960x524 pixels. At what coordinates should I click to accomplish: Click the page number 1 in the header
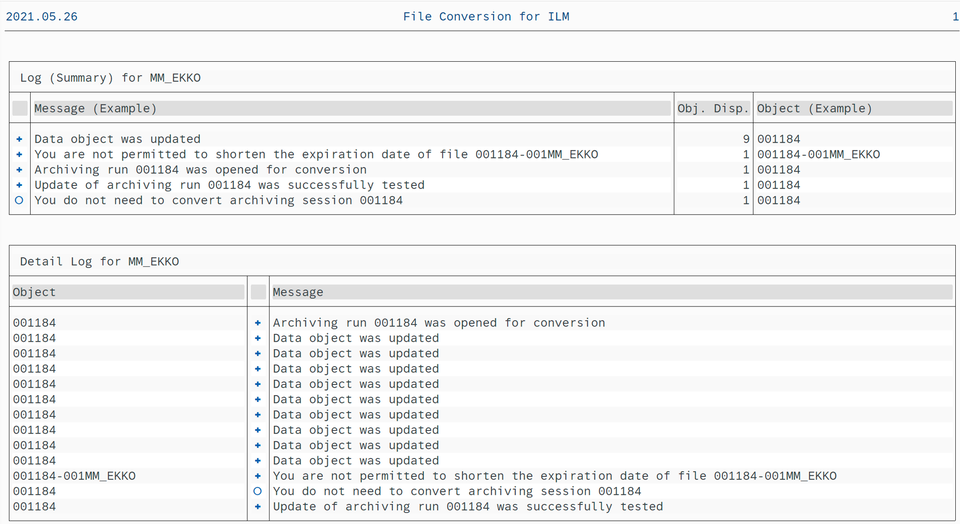click(x=955, y=17)
